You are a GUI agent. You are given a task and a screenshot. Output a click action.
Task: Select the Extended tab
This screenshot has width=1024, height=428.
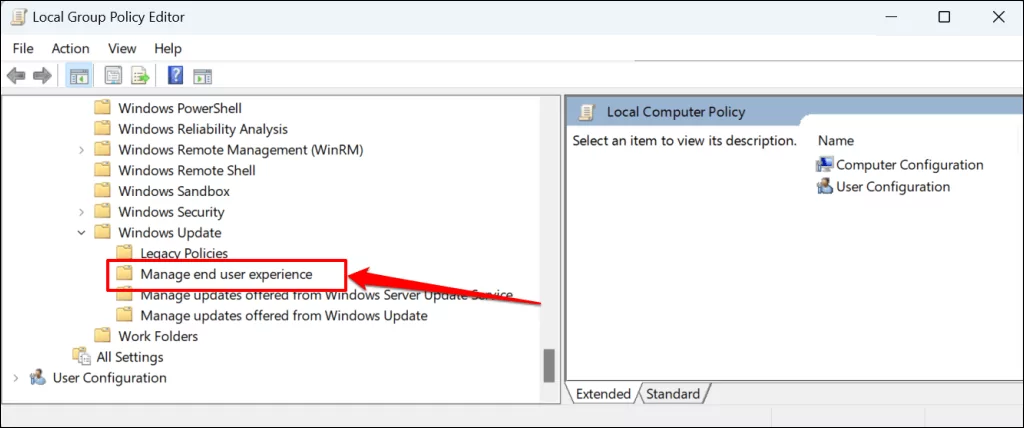(603, 394)
